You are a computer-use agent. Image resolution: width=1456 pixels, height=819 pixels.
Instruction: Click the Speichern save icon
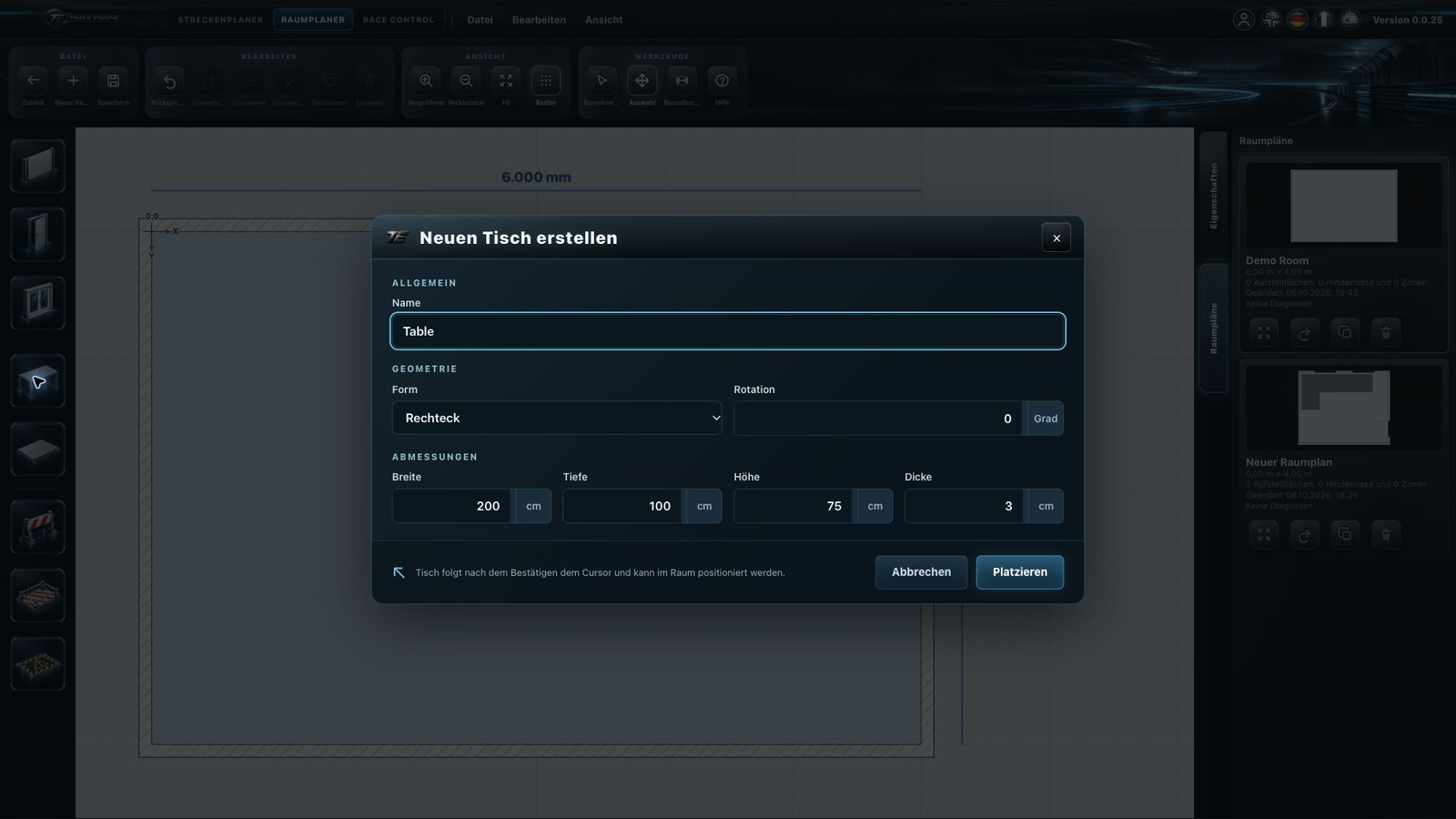click(114, 80)
